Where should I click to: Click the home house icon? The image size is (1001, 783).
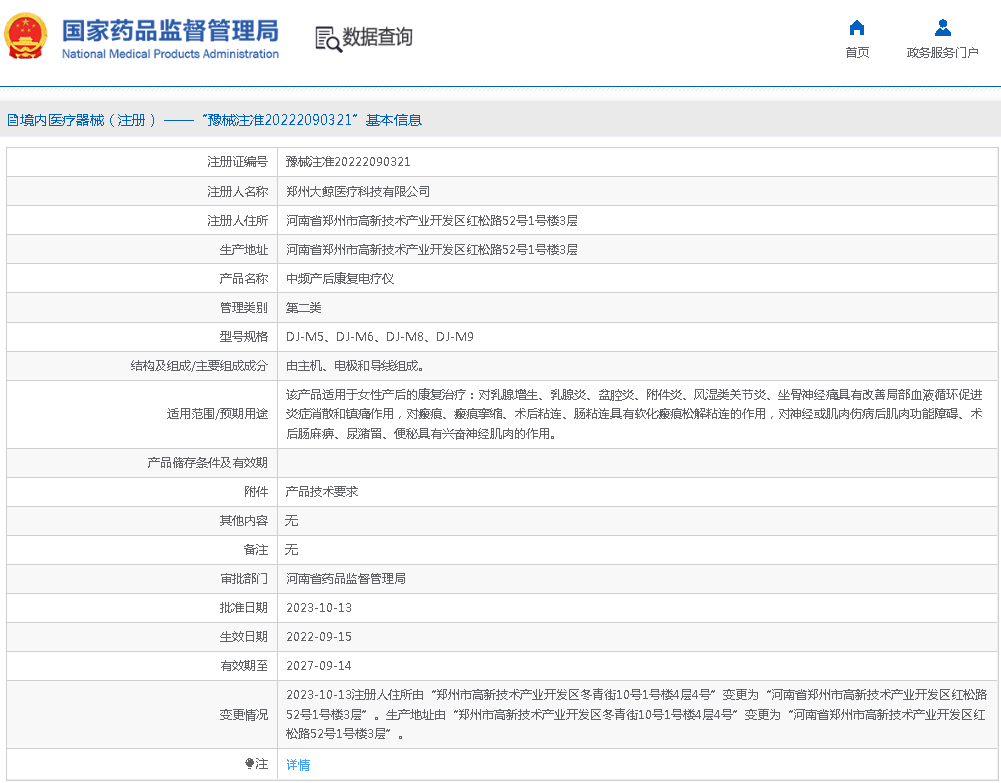(857, 28)
